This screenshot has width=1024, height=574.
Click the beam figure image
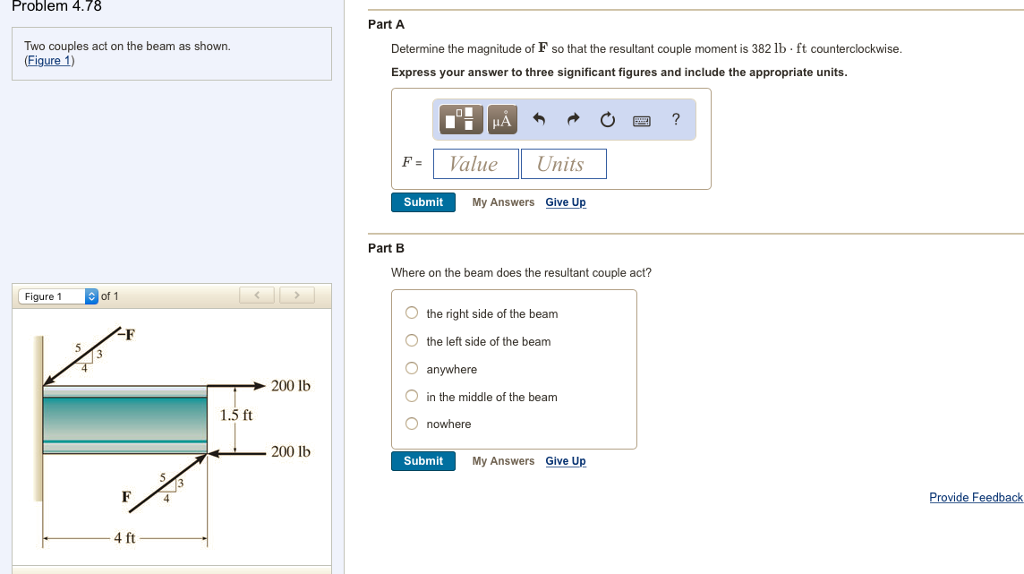coord(173,436)
